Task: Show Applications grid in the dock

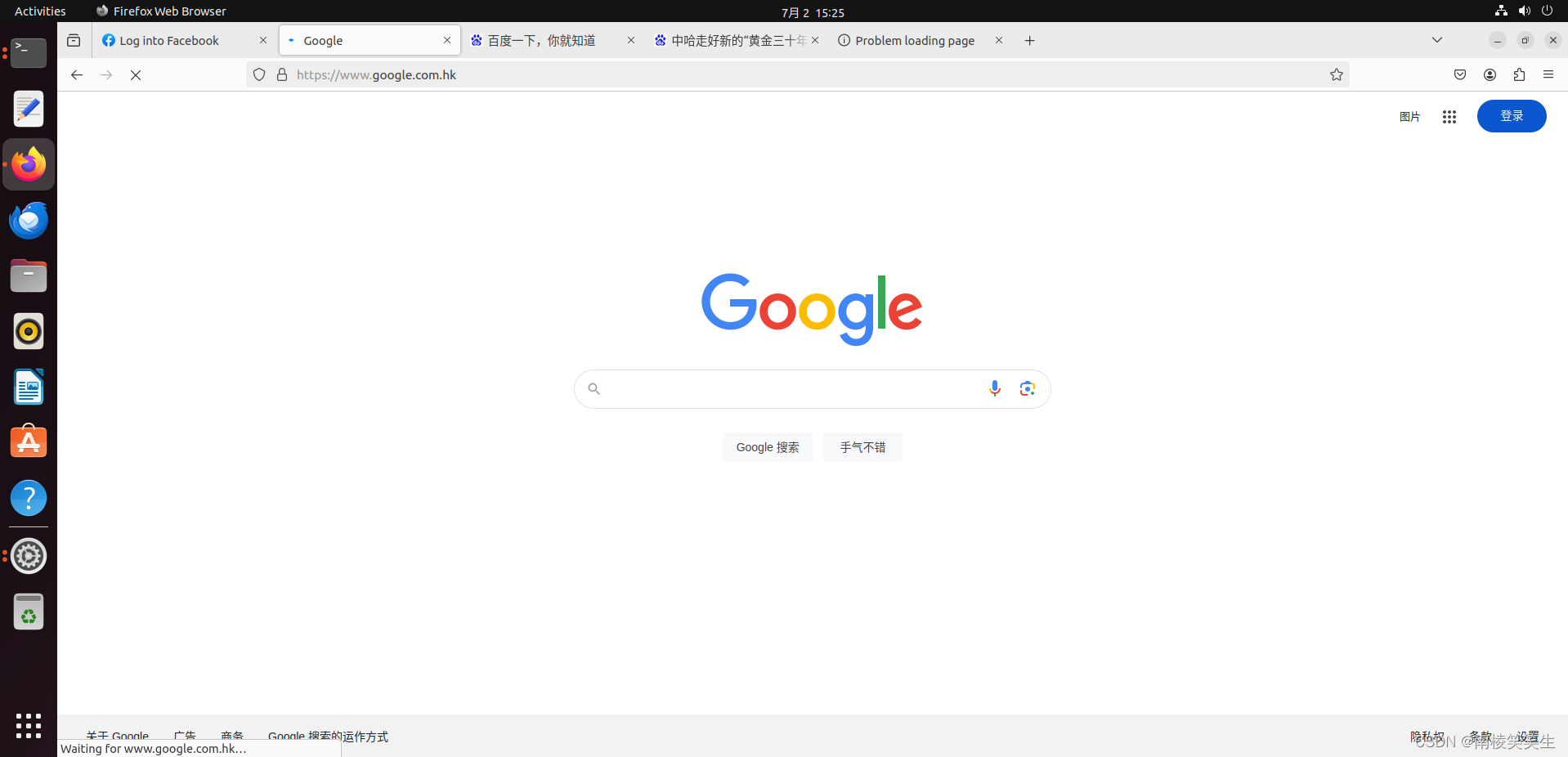Action: 29,725
